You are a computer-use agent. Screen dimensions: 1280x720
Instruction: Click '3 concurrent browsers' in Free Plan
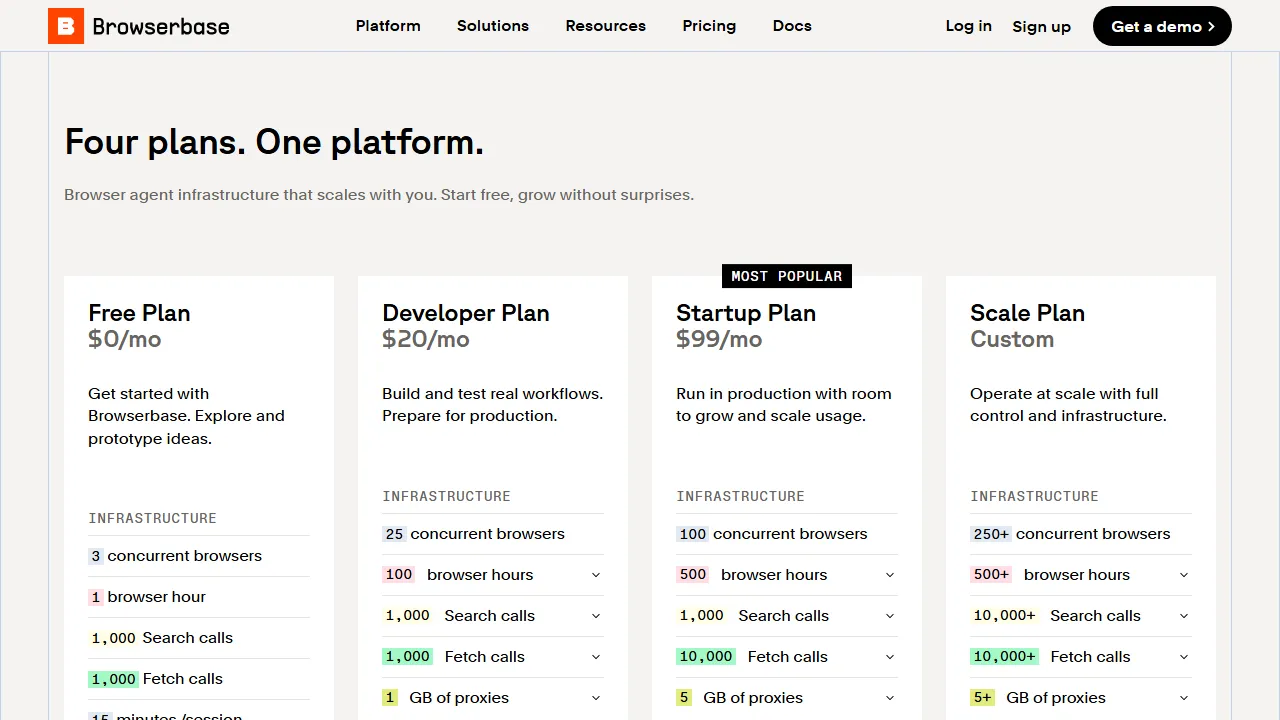point(175,556)
